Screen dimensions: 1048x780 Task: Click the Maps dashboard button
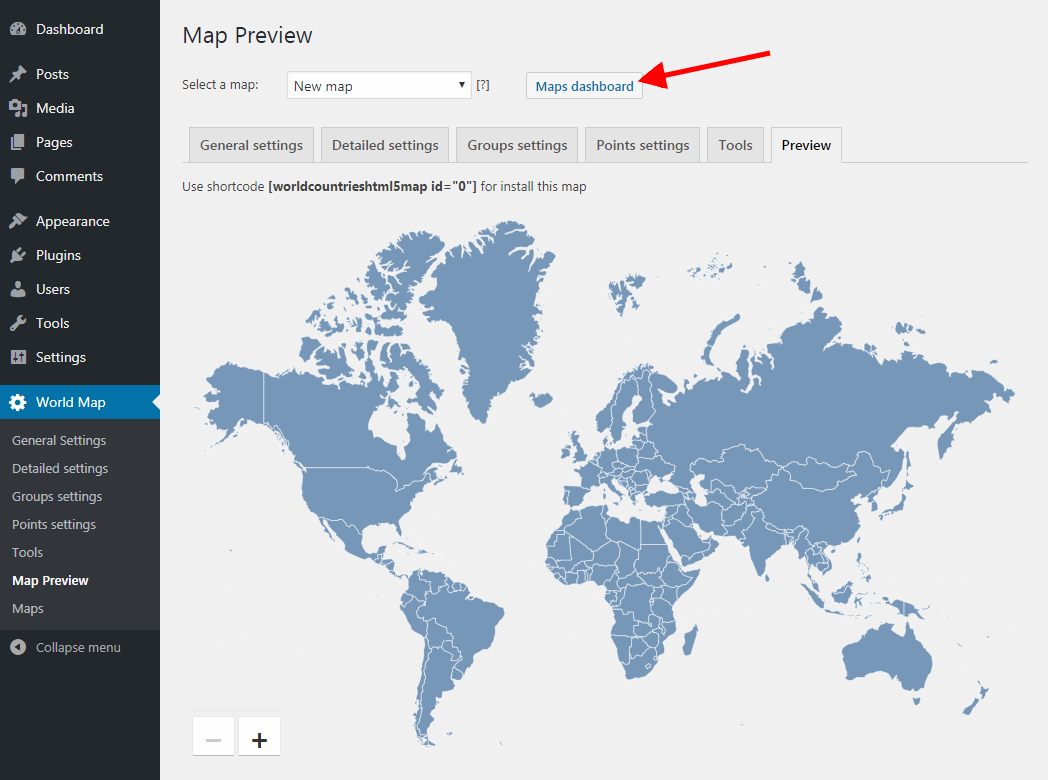584,85
